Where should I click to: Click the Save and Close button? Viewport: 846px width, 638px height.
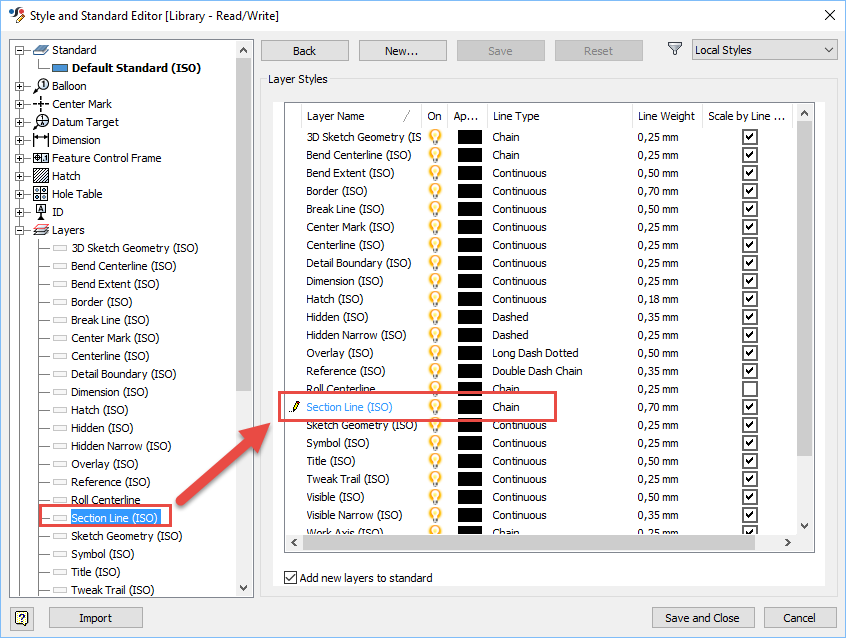pyautogui.click(x=703, y=617)
